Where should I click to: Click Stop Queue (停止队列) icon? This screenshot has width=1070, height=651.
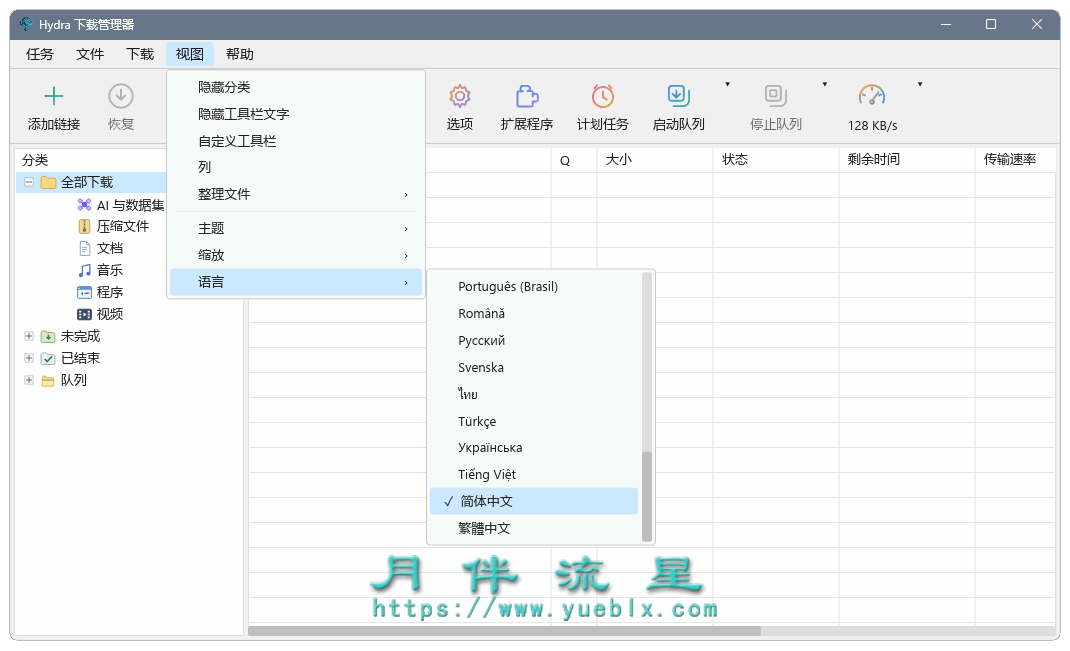click(776, 96)
